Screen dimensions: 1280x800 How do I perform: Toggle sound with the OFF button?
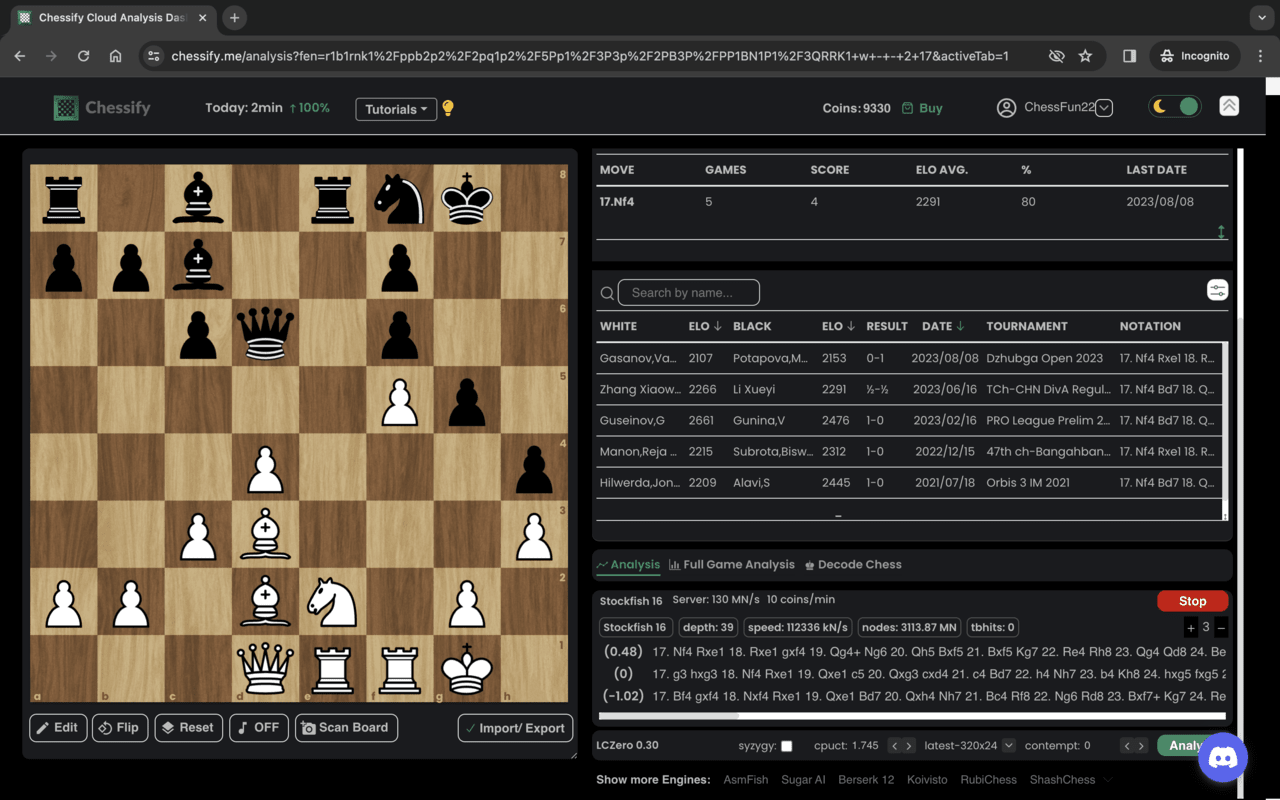coord(258,727)
